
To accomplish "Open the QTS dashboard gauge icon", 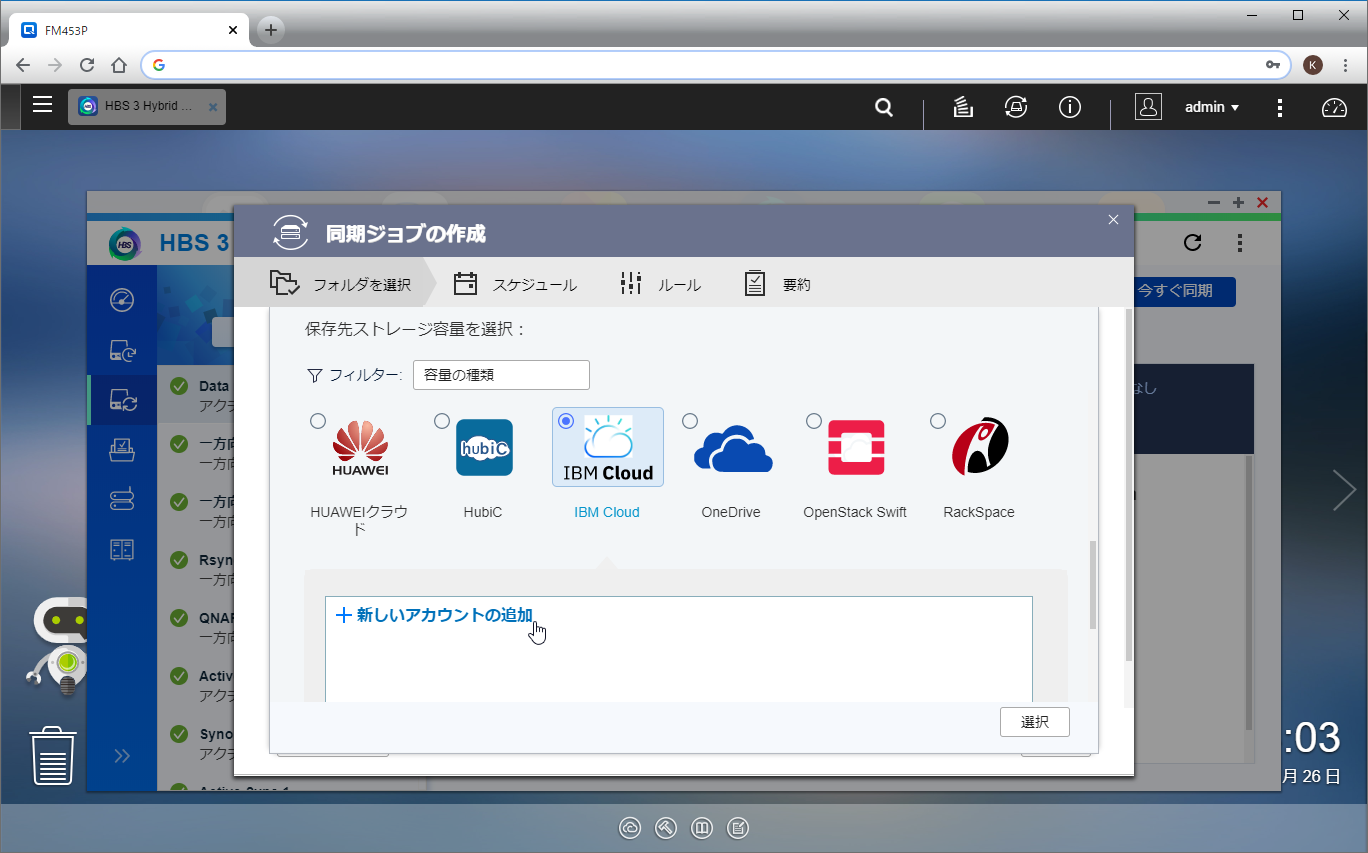I will point(1334,107).
